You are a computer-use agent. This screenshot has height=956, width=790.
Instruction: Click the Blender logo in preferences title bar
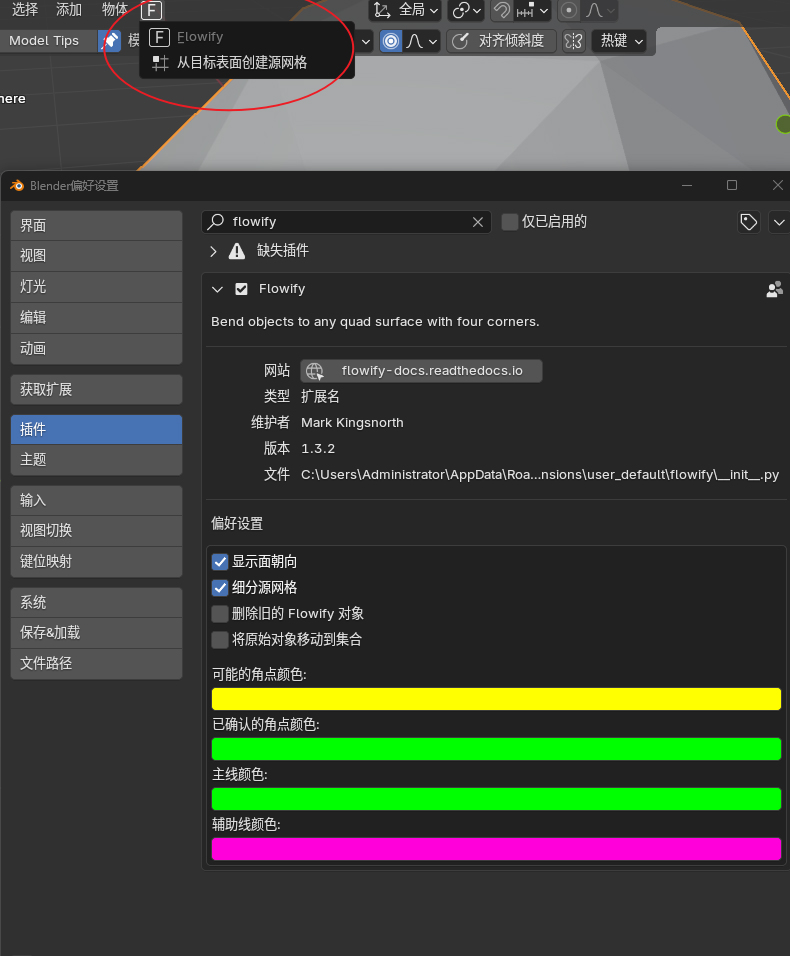click(17, 185)
